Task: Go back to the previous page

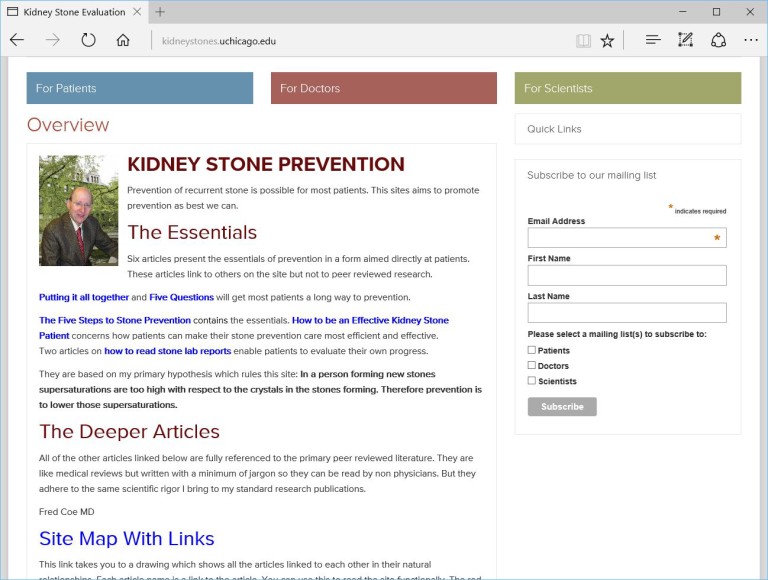Action: (17, 40)
